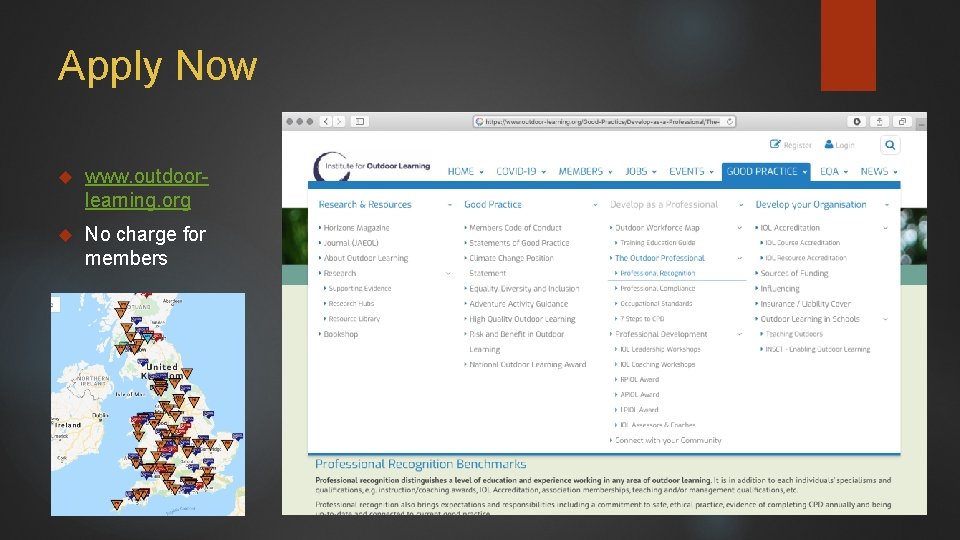Open 7 Steps to CPD link
Viewport: 960px width, 540px height.
[x=642, y=319]
